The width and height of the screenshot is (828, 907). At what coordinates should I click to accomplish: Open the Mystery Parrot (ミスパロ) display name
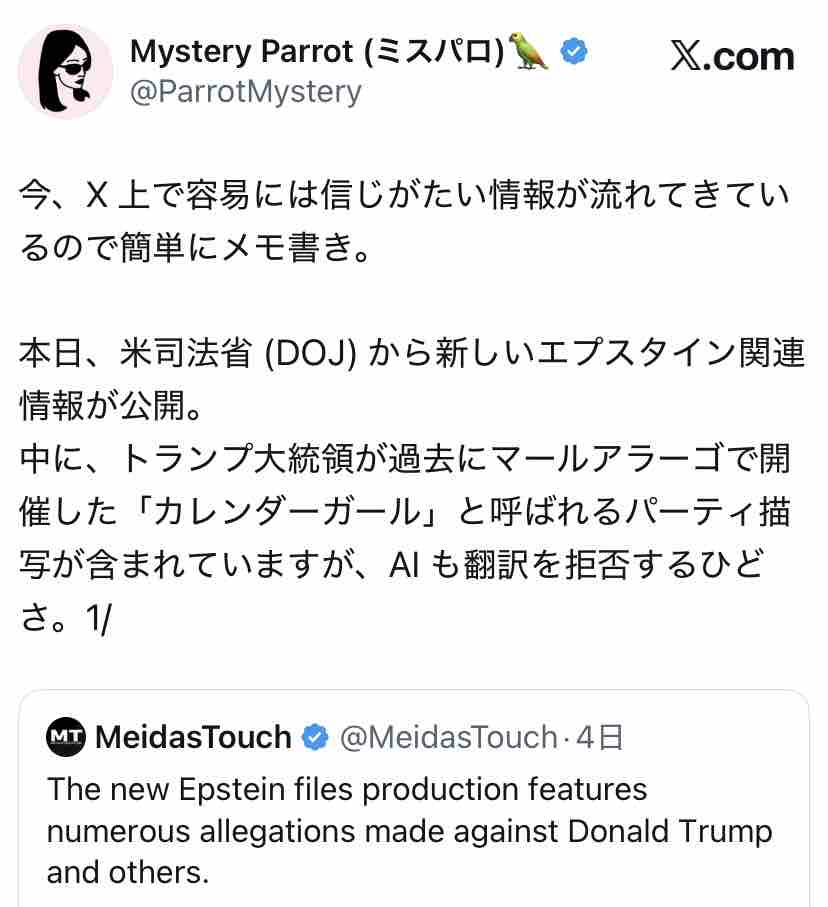(317, 51)
